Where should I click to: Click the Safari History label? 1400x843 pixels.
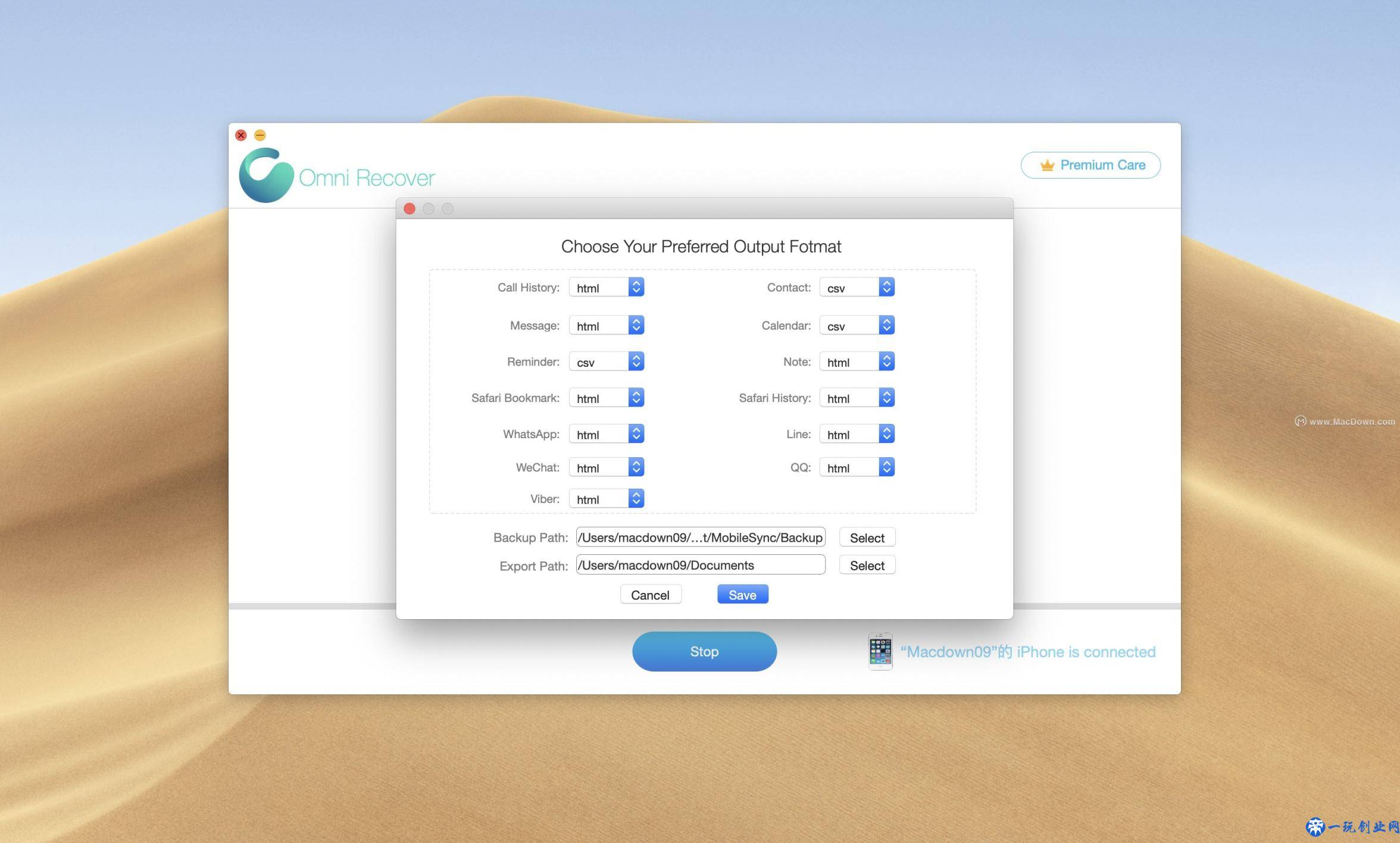coord(775,398)
